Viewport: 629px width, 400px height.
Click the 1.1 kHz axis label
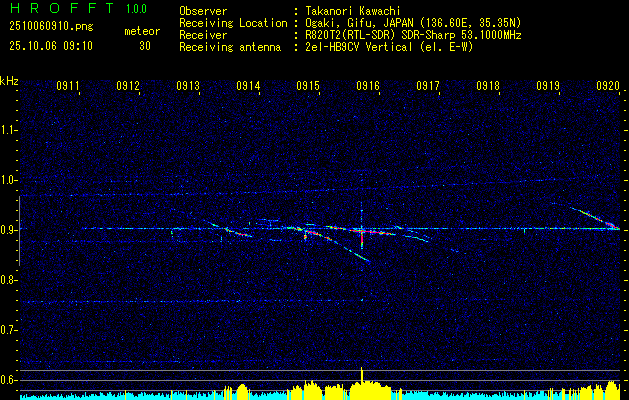point(9,130)
